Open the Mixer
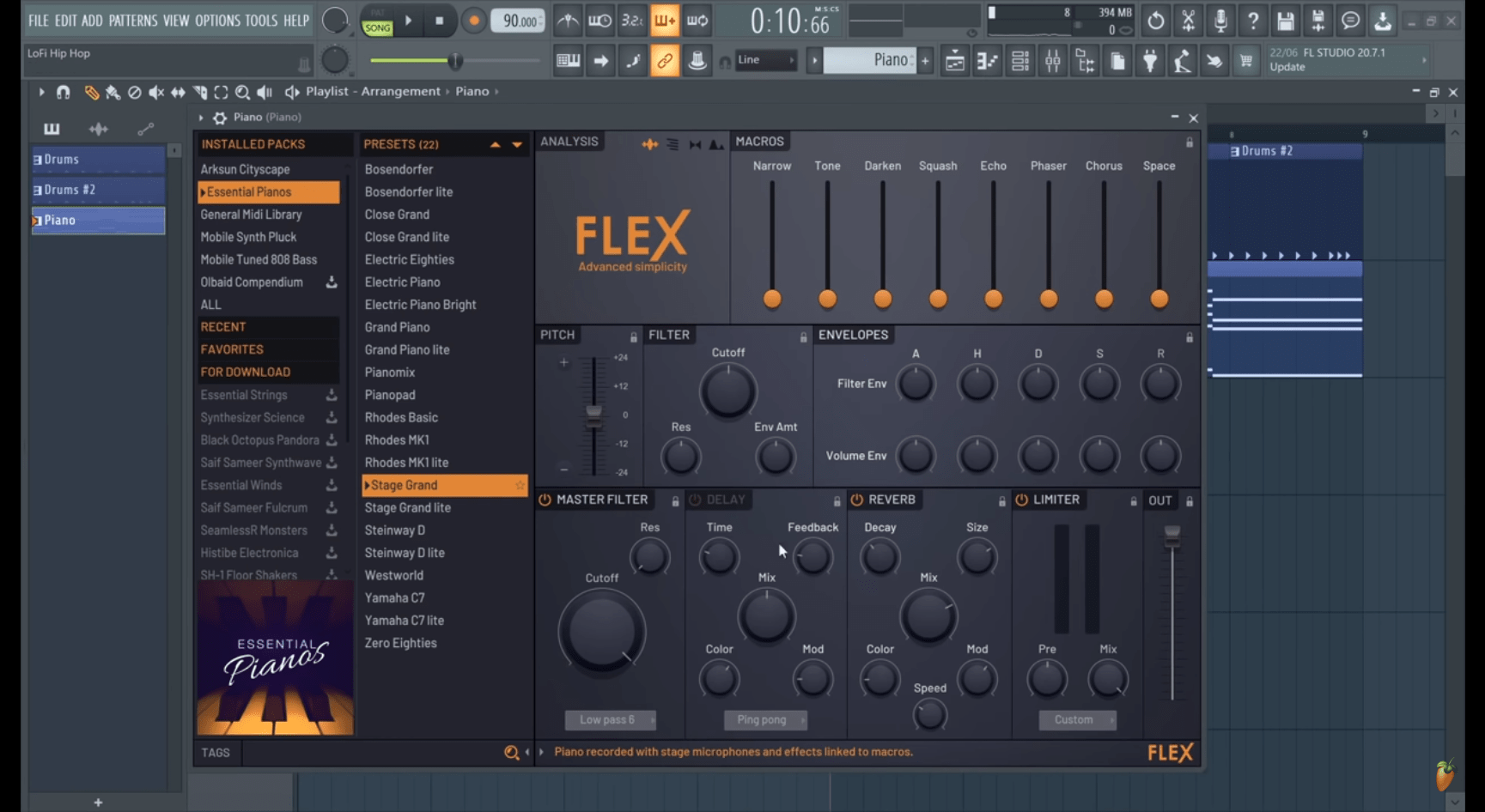The height and width of the screenshot is (812, 1485). (x=1052, y=61)
